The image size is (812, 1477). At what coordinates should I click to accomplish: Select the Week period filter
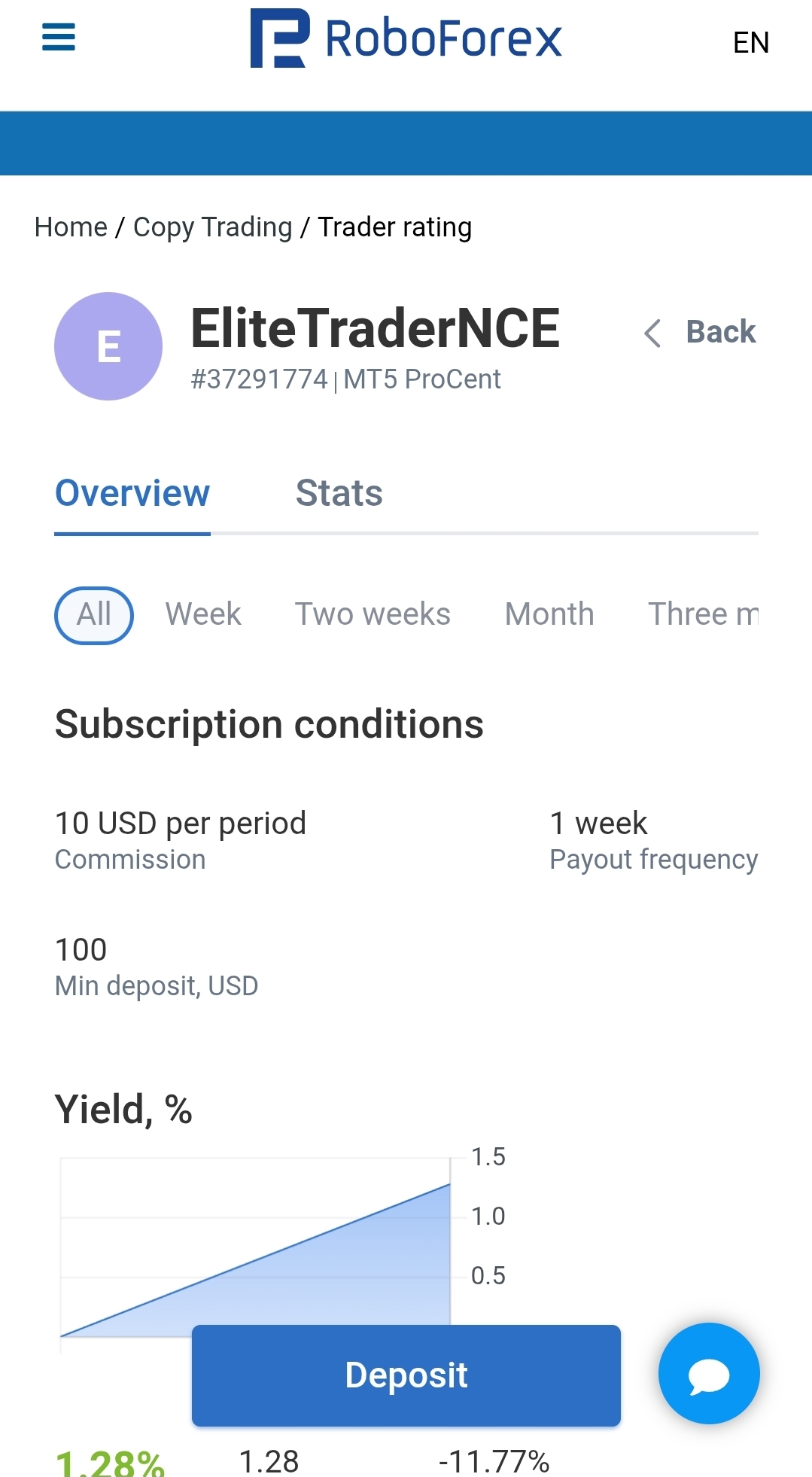203,614
